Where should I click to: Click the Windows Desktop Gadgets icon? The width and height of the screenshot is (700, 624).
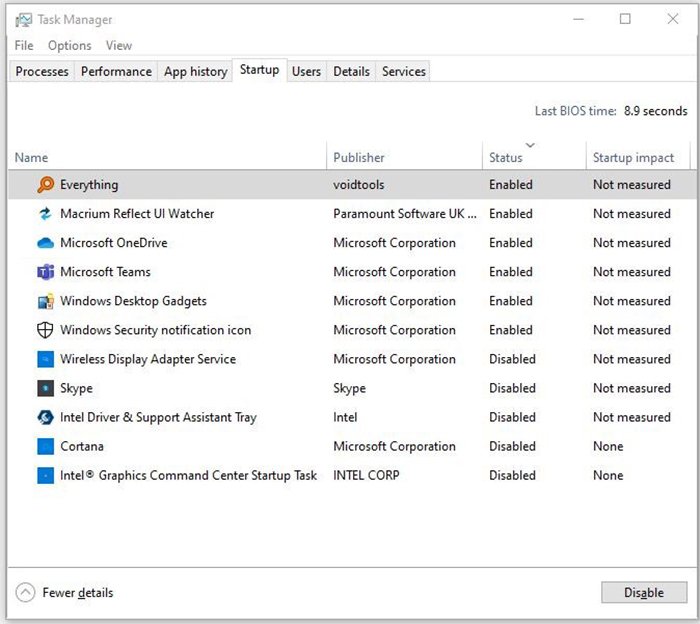click(x=45, y=301)
